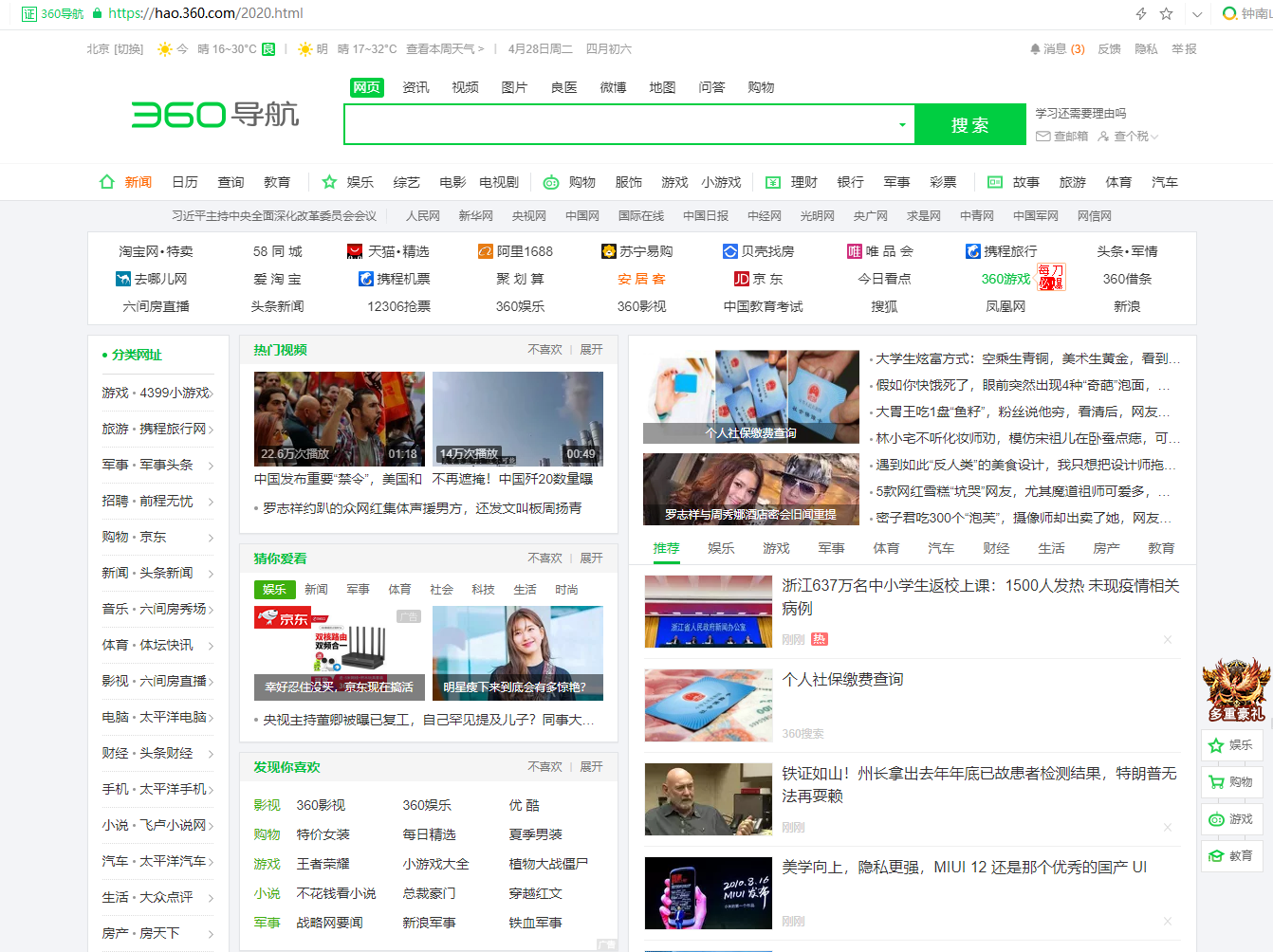Click inside the main search input field
Viewport: 1273px width, 952px height.
point(617,124)
